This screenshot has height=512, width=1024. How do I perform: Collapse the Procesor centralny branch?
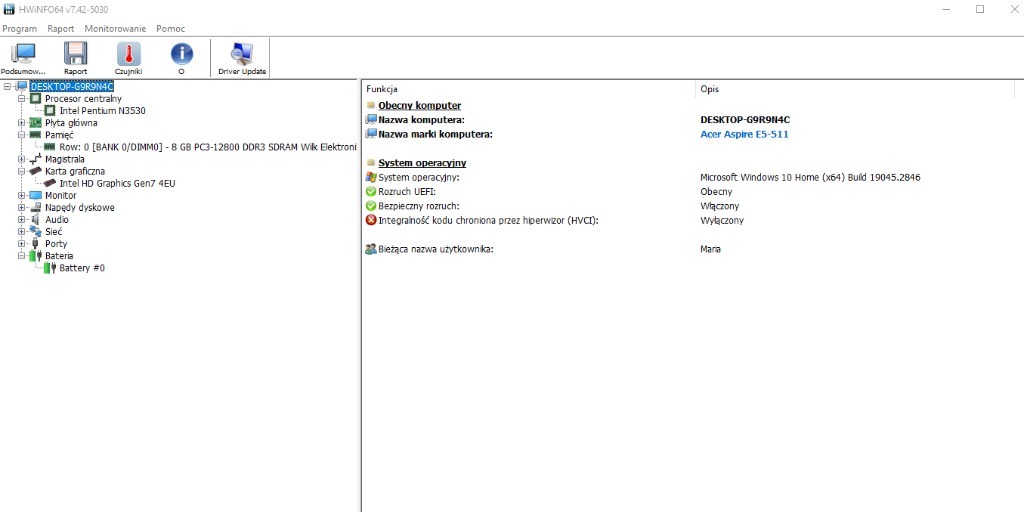point(22,99)
